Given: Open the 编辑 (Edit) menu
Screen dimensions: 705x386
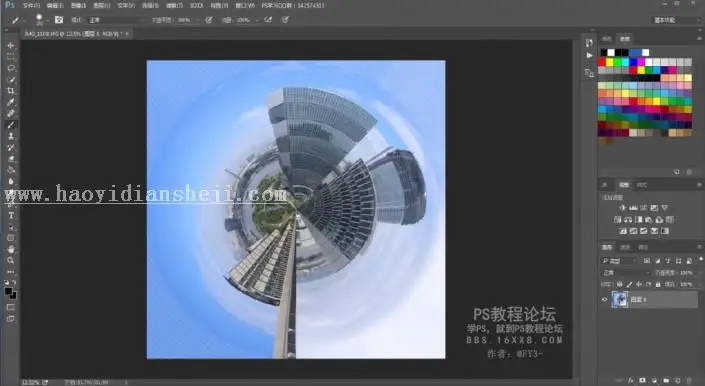Looking at the screenshot, I should click(x=55, y=6).
